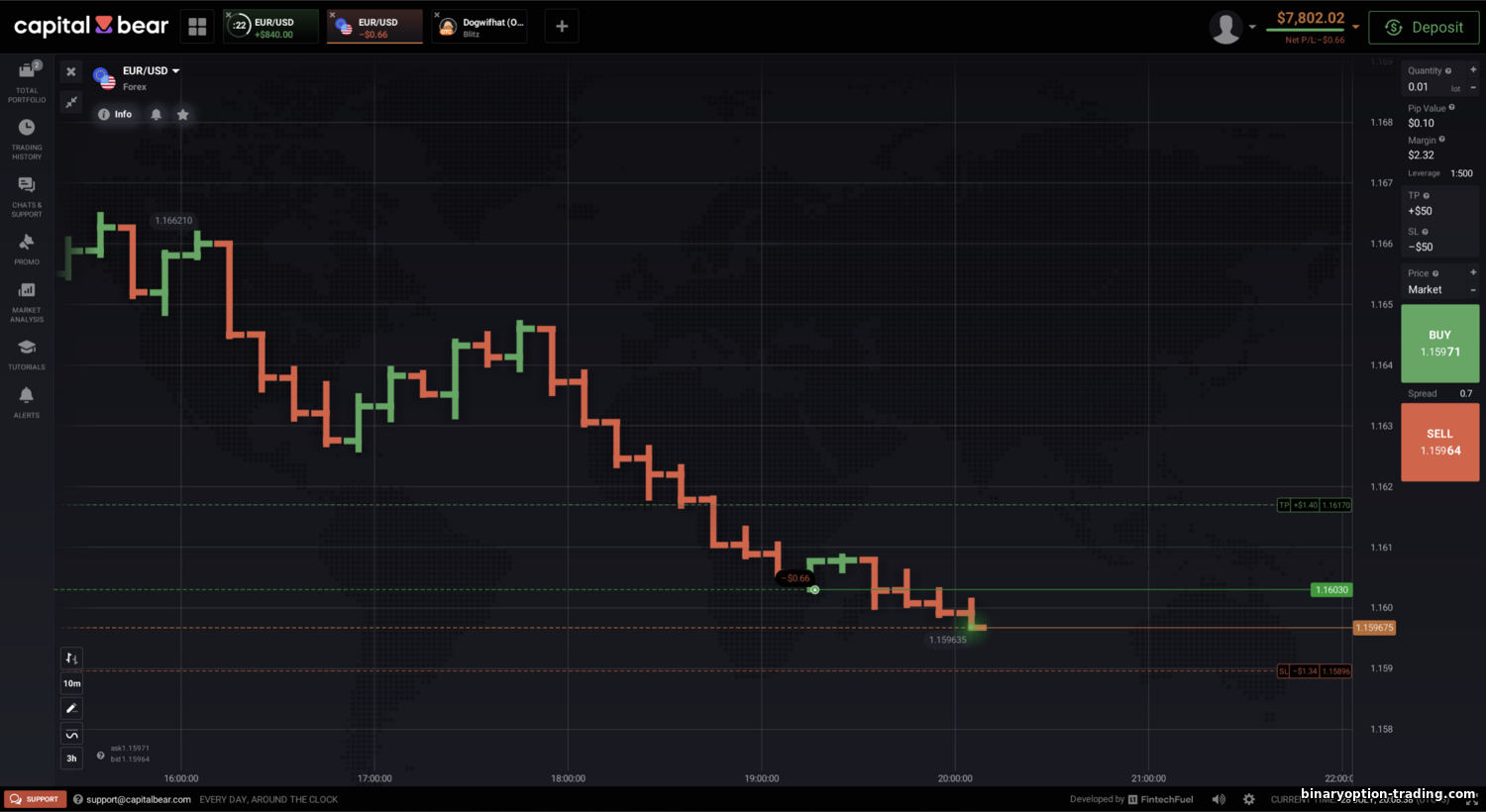The image size is (1486, 812).
Task: Open the 10m candle interval selector
Action: pyautogui.click(x=71, y=683)
